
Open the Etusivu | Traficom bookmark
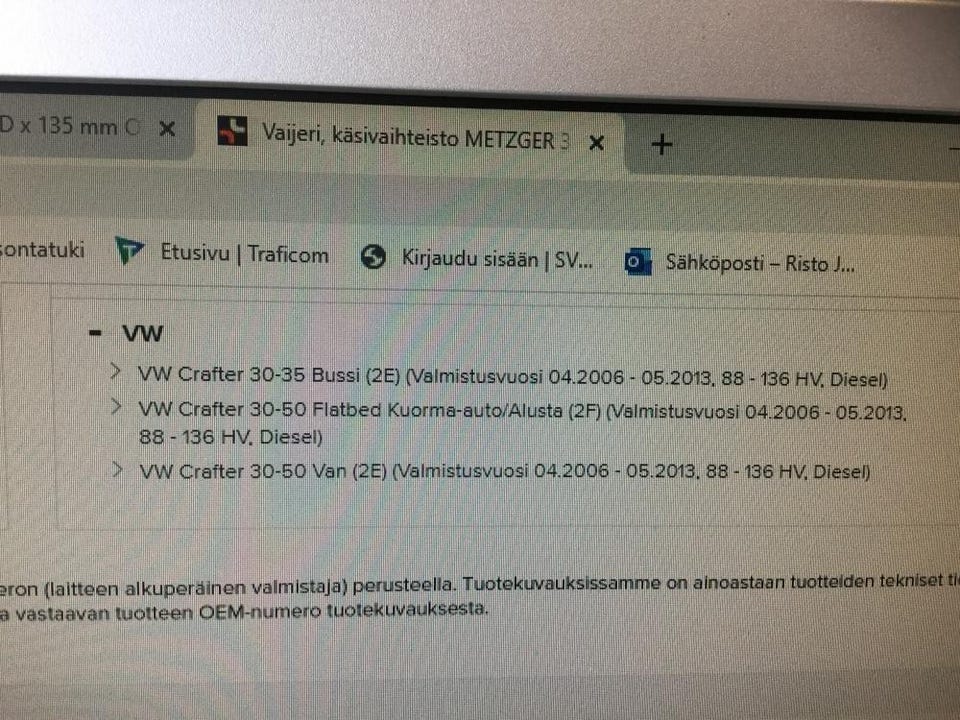[244, 253]
